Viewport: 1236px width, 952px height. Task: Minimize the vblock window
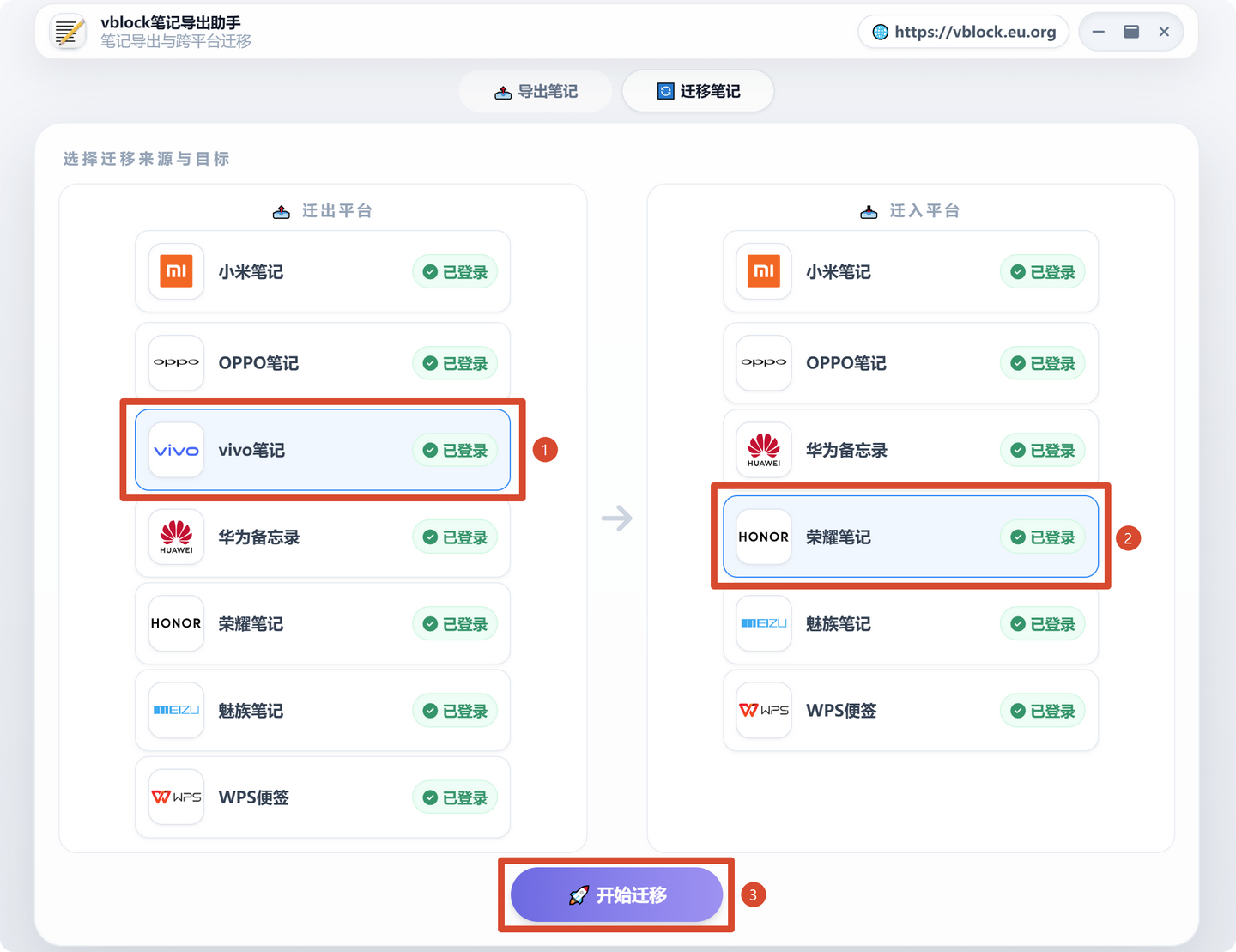click(x=1098, y=32)
